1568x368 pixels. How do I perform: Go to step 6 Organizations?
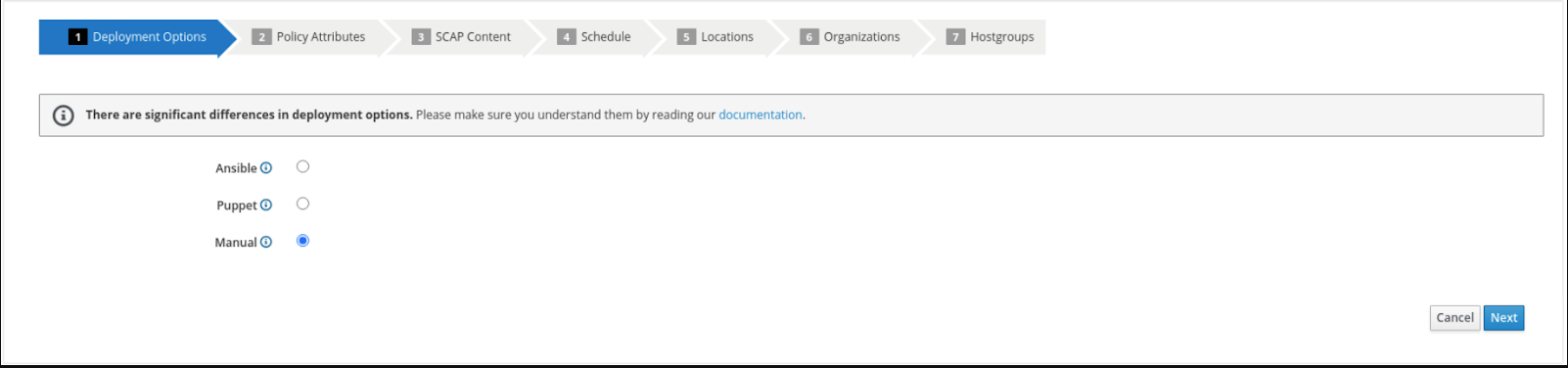850,37
